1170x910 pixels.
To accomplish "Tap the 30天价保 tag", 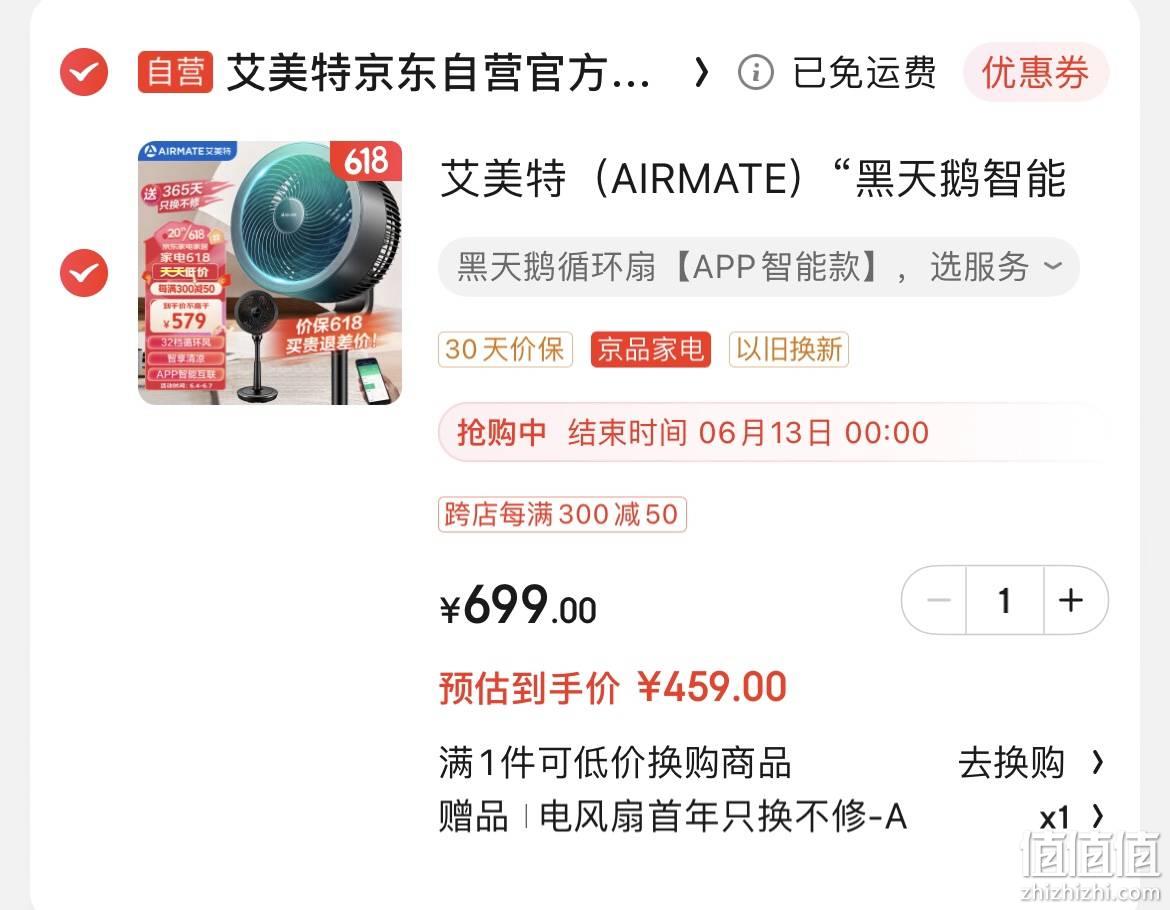I will click(505, 349).
